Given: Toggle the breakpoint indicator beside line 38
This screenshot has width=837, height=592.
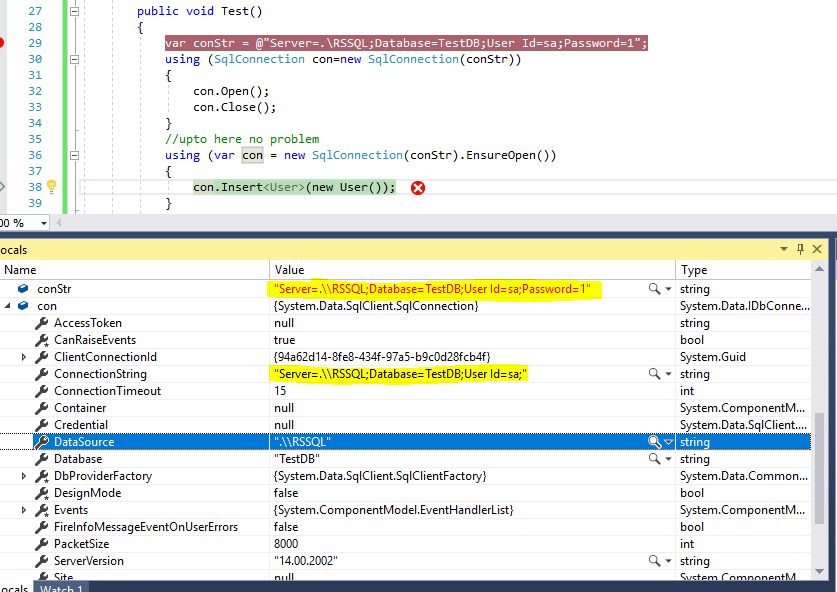Looking at the screenshot, I should tap(4, 187).
